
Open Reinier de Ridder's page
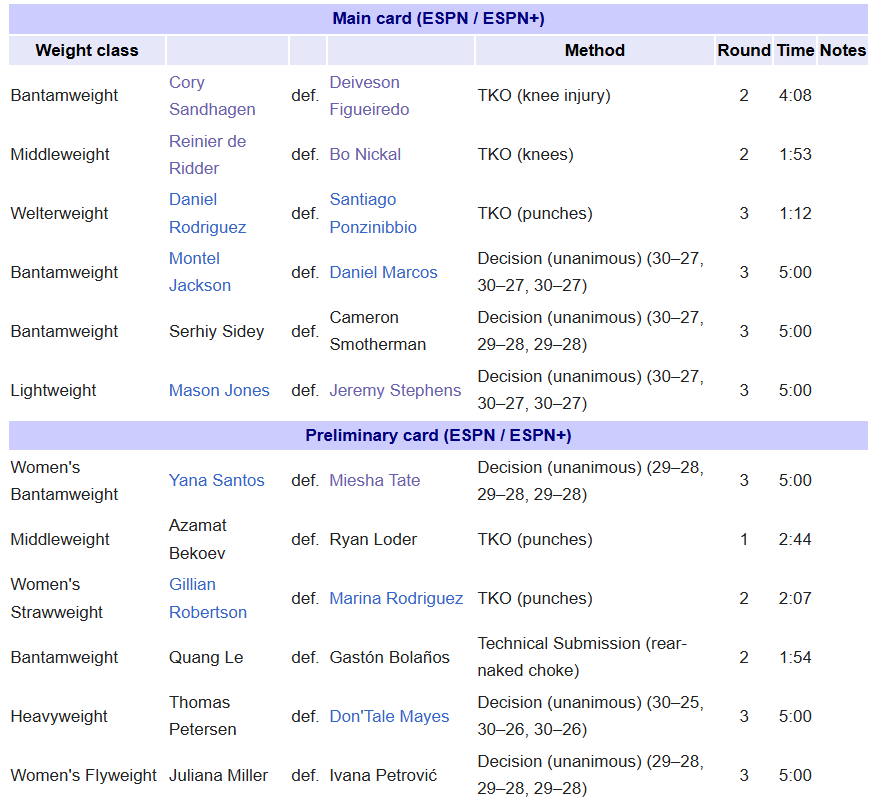[207, 142]
